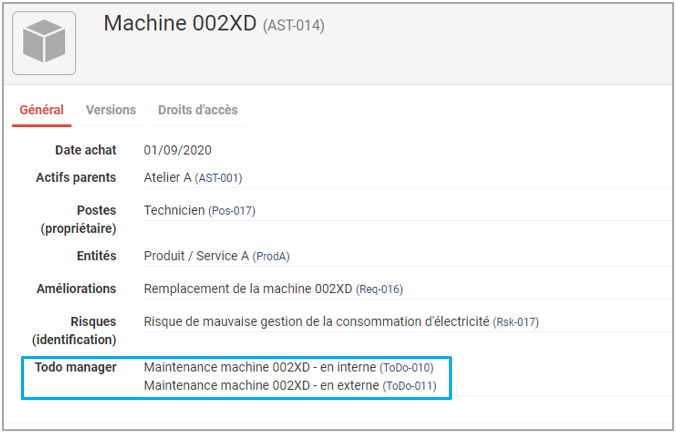The height and width of the screenshot is (433, 676).
Task: Open the Technicien position link
Action: tap(174, 211)
